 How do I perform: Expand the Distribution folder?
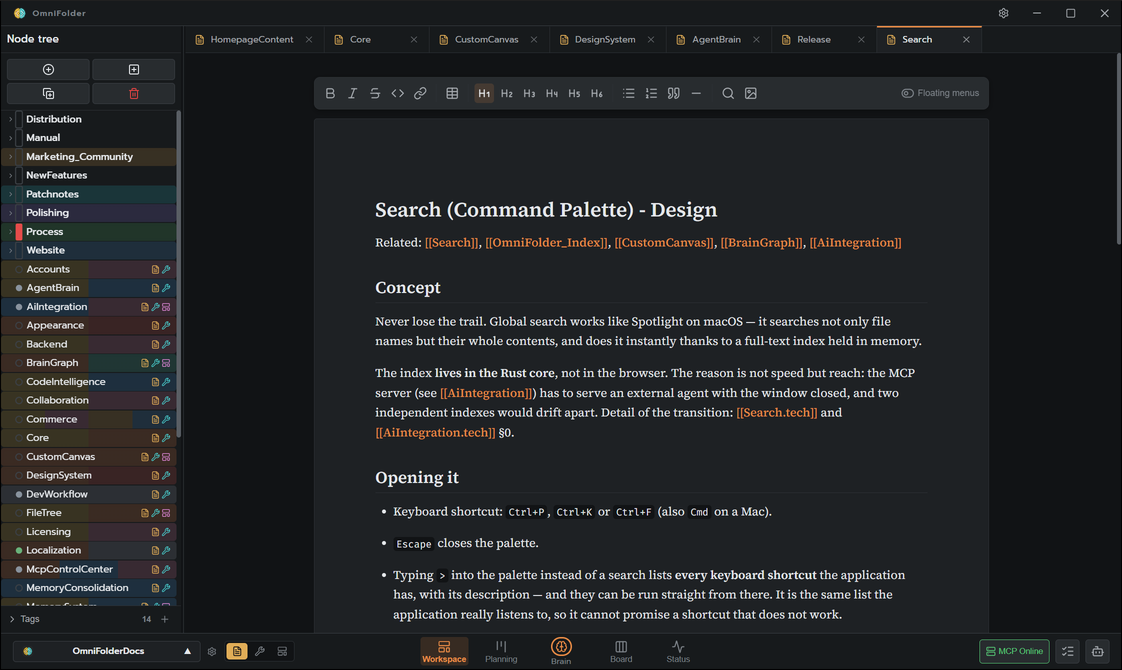tap(11, 119)
